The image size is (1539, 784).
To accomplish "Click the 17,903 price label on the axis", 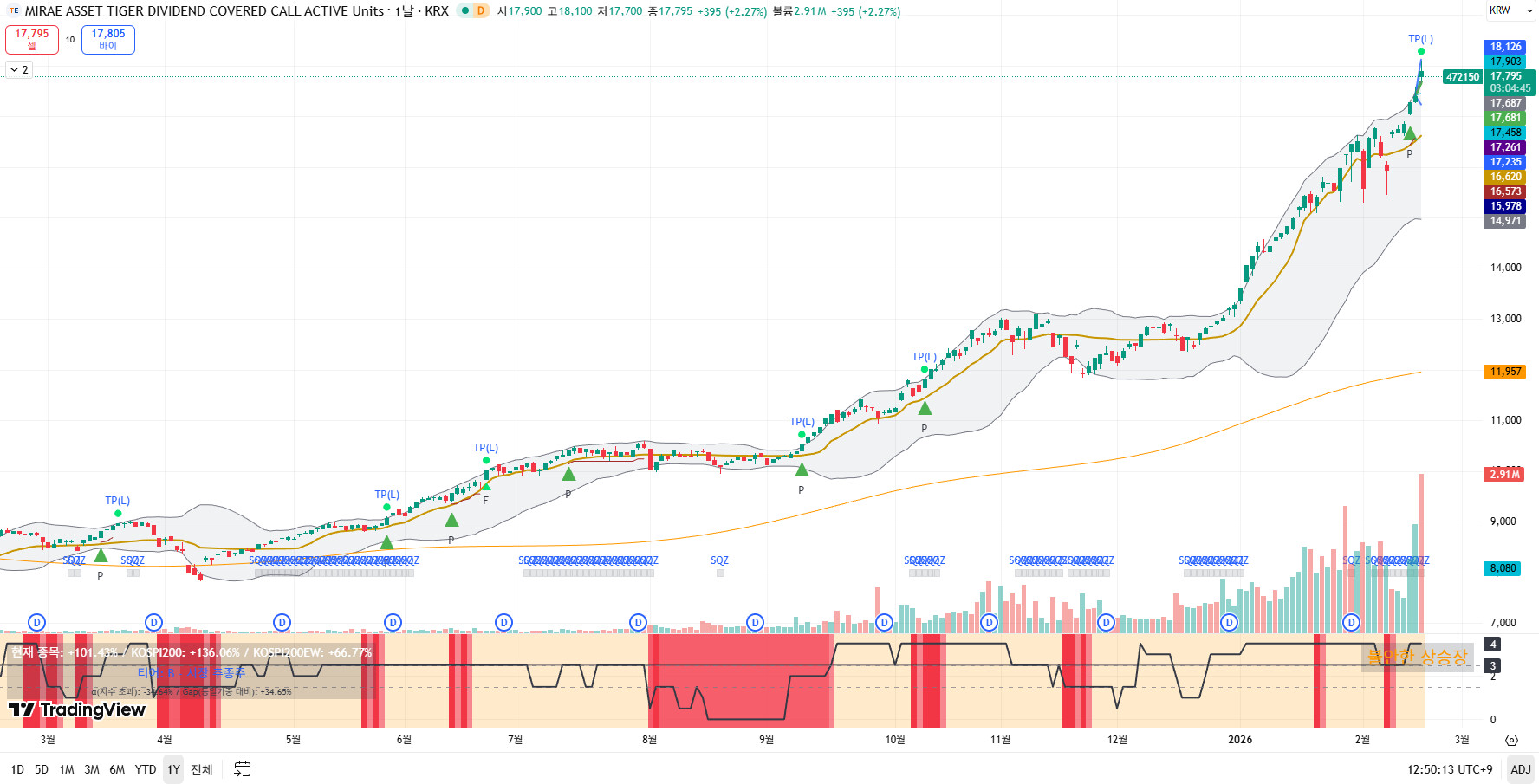I will point(1505,62).
